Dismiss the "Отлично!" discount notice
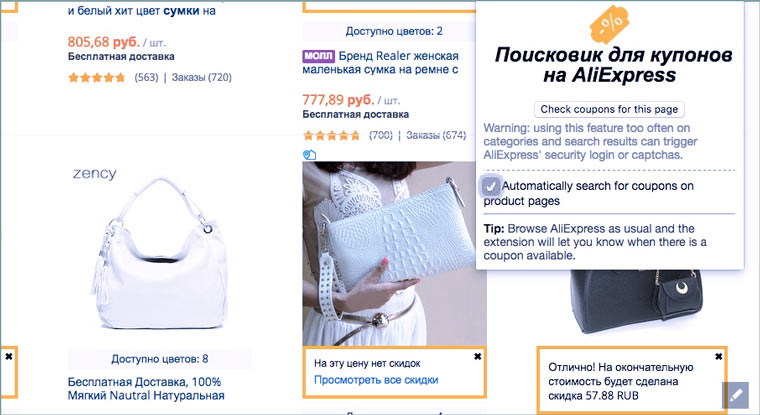 [x=718, y=357]
